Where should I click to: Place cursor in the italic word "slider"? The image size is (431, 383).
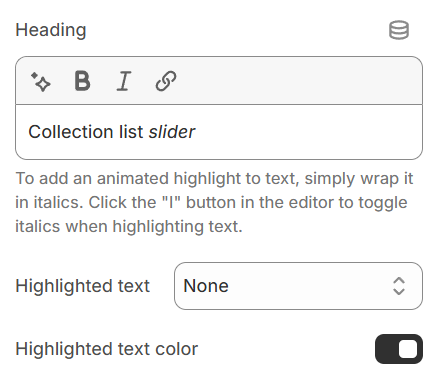pos(172,132)
